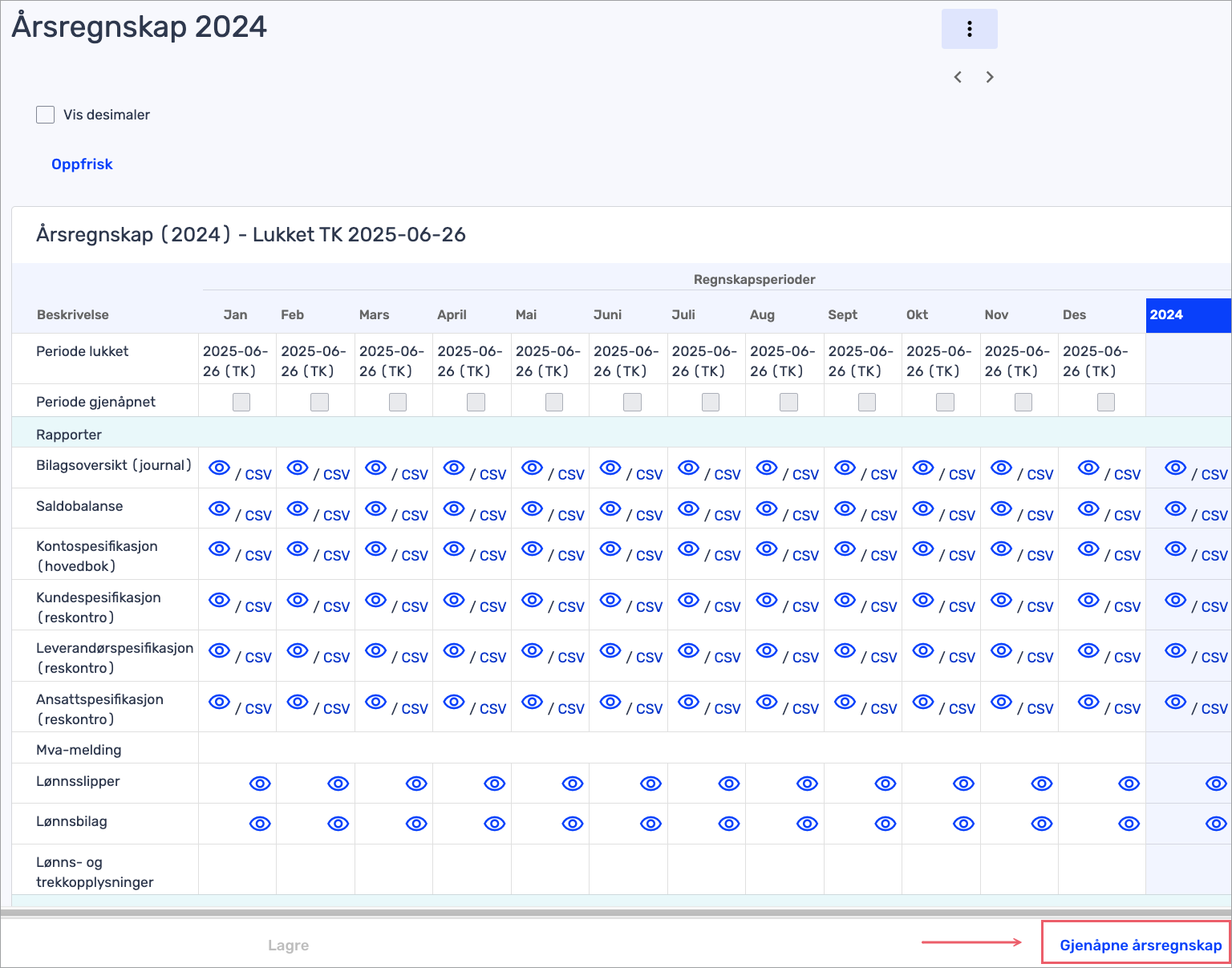1232x968 pixels.
Task: Click the Mai period column header
Action: click(x=526, y=315)
